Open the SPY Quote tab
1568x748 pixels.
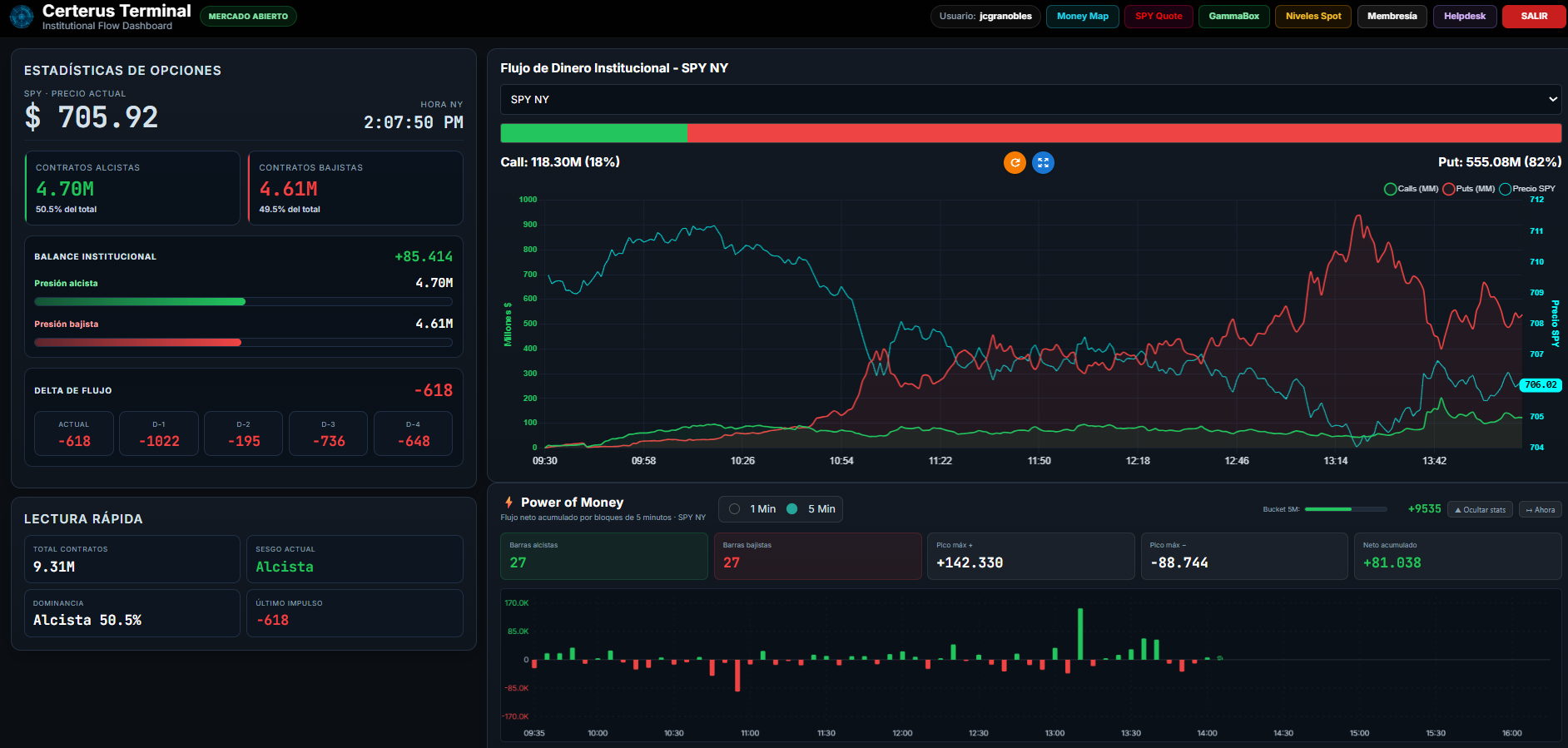pyautogui.click(x=1159, y=17)
